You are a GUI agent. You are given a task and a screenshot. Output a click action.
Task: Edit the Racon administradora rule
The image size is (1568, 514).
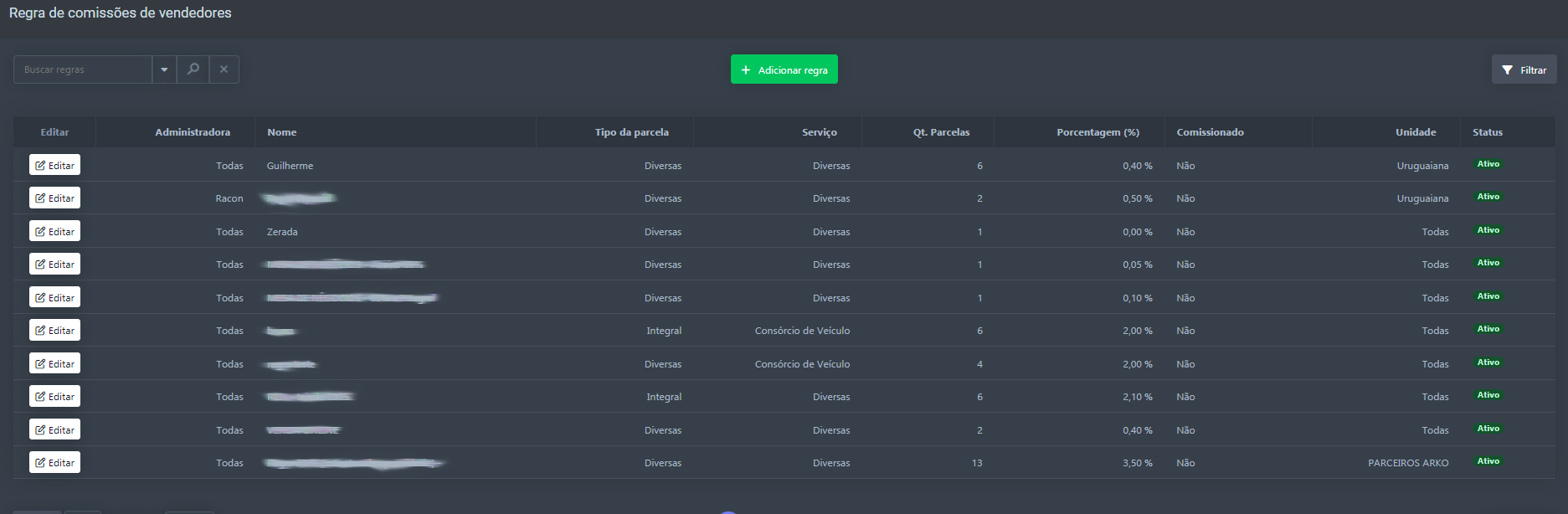[x=54, y=198]
